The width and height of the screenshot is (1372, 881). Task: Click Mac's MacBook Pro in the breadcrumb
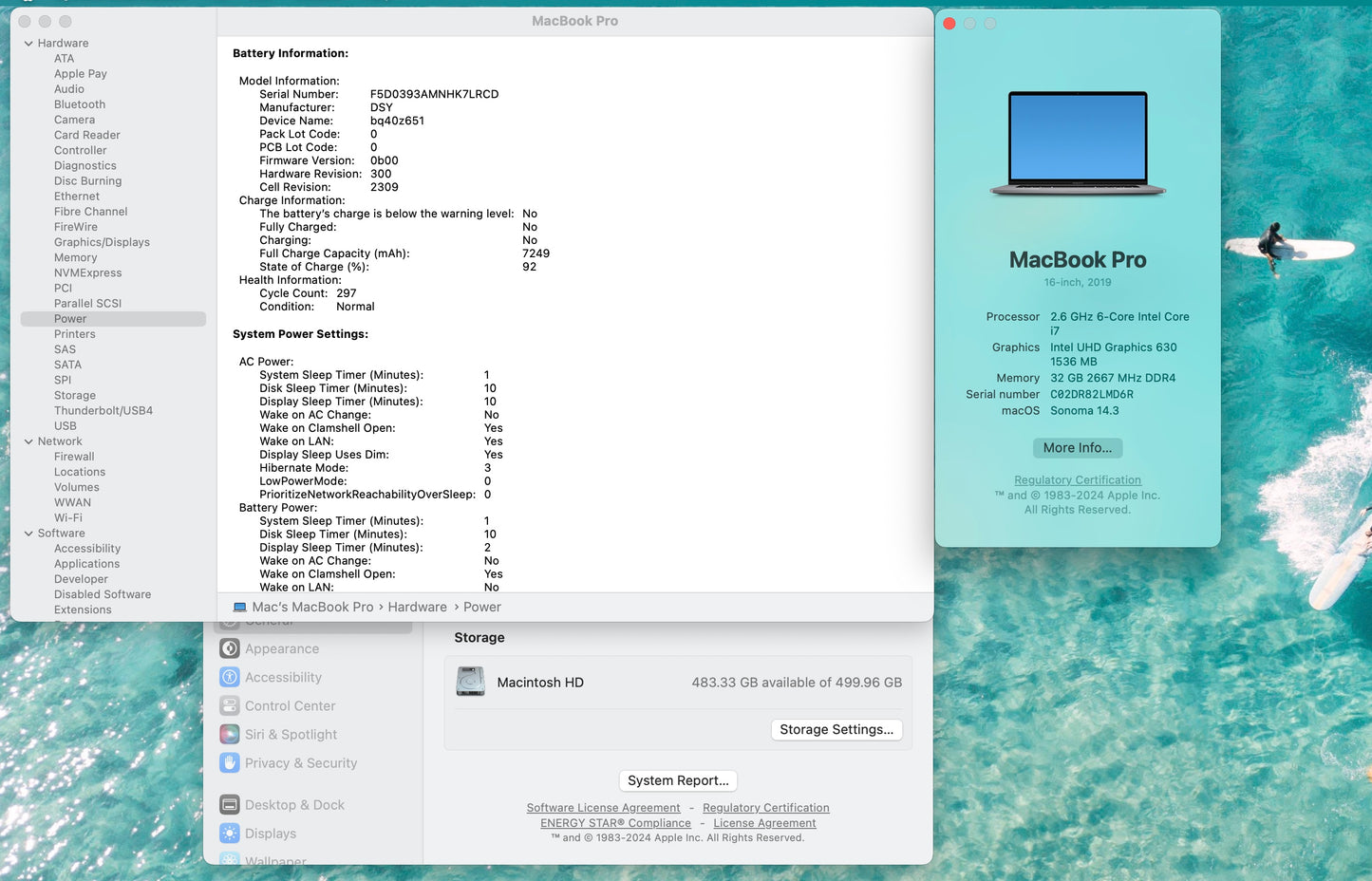[312, 607]
